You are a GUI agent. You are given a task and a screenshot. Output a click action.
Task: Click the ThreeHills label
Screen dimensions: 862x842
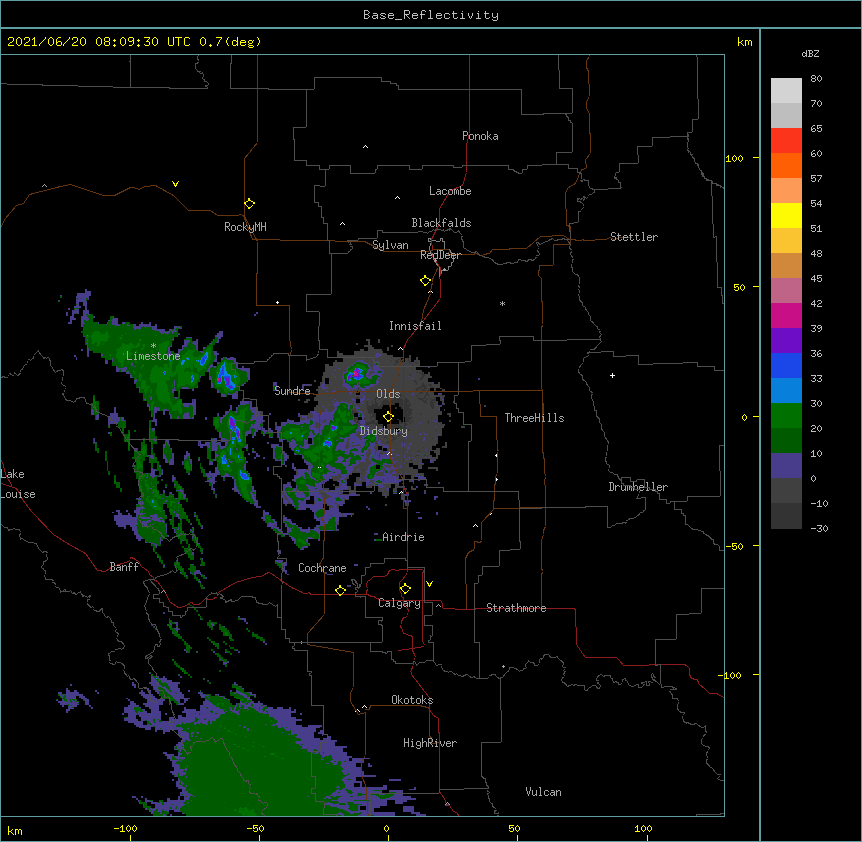pyautogui.click(x=534, y=418)
